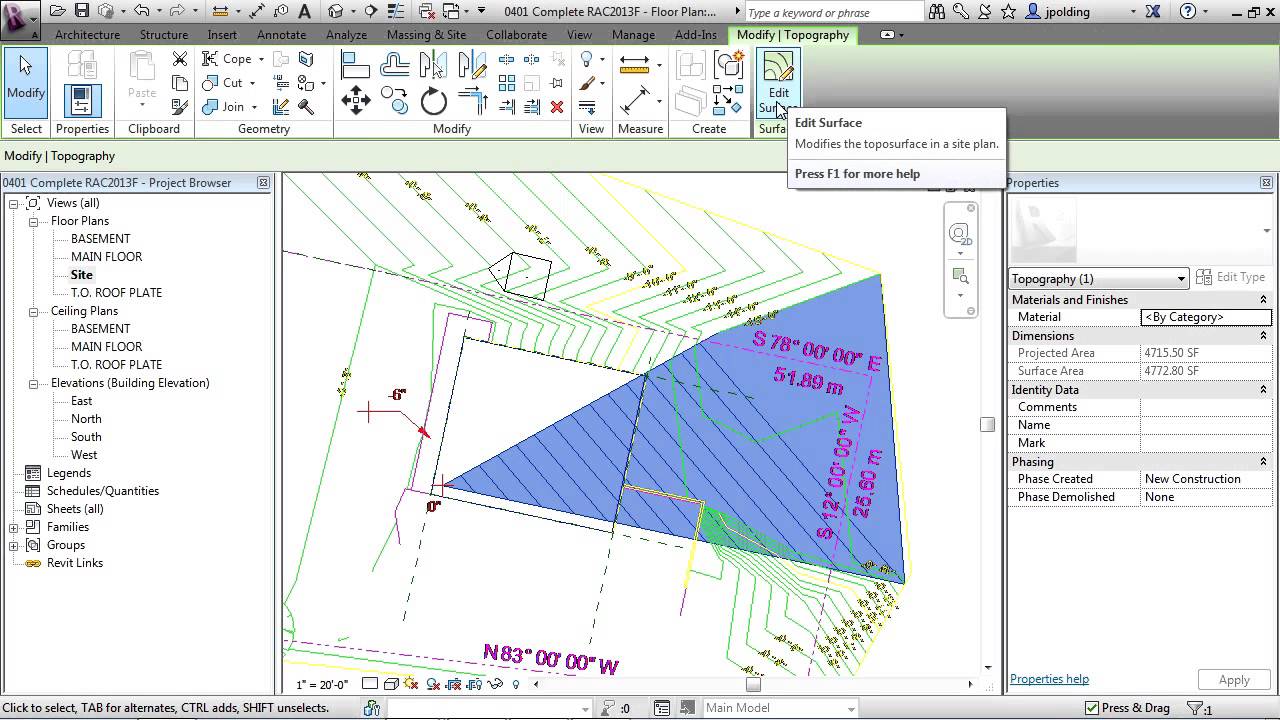Choose Mirror - Draw Axis tool
1280x720 pixels.
(471, 65)
